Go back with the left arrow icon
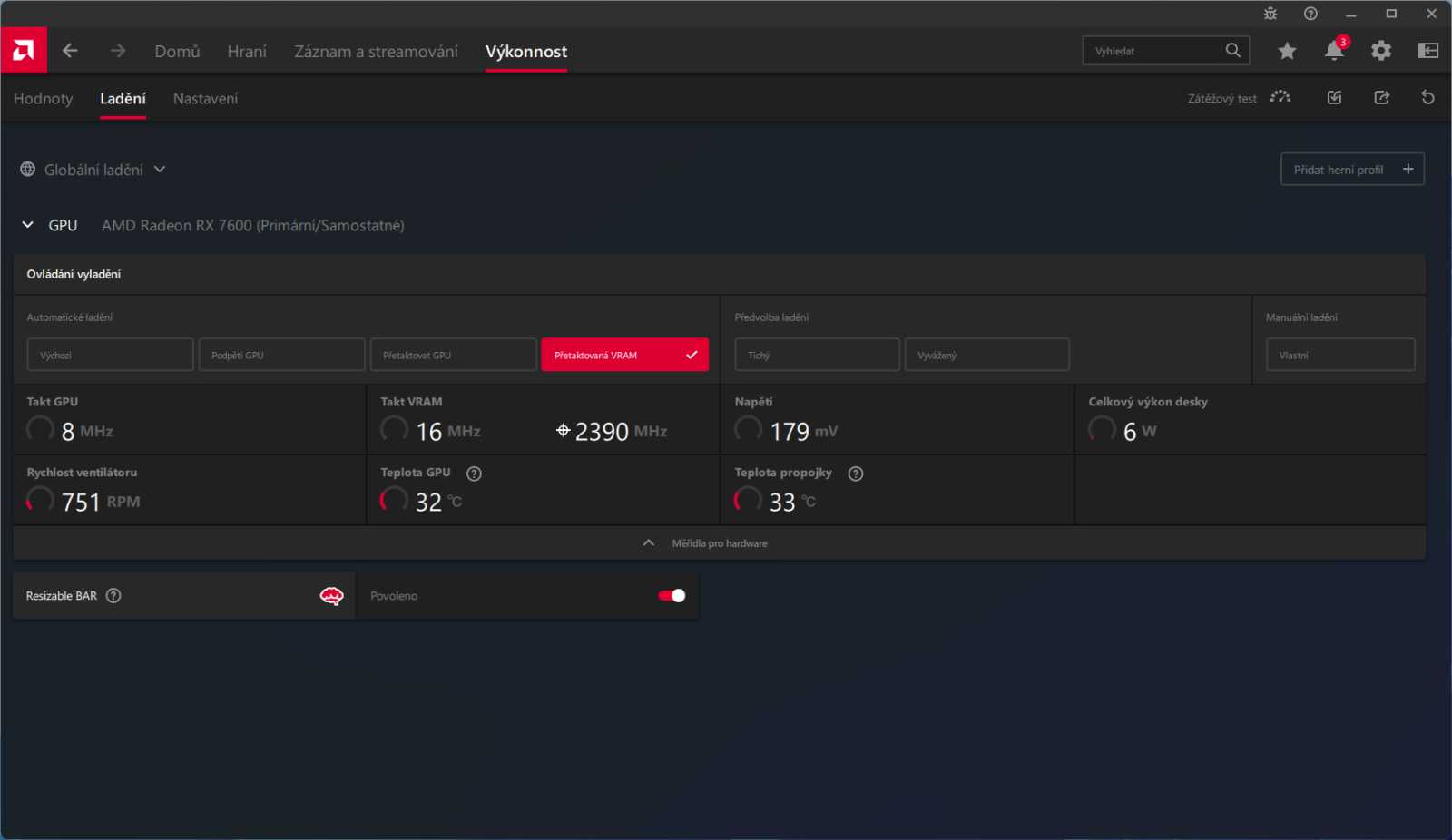 point(70,51)
